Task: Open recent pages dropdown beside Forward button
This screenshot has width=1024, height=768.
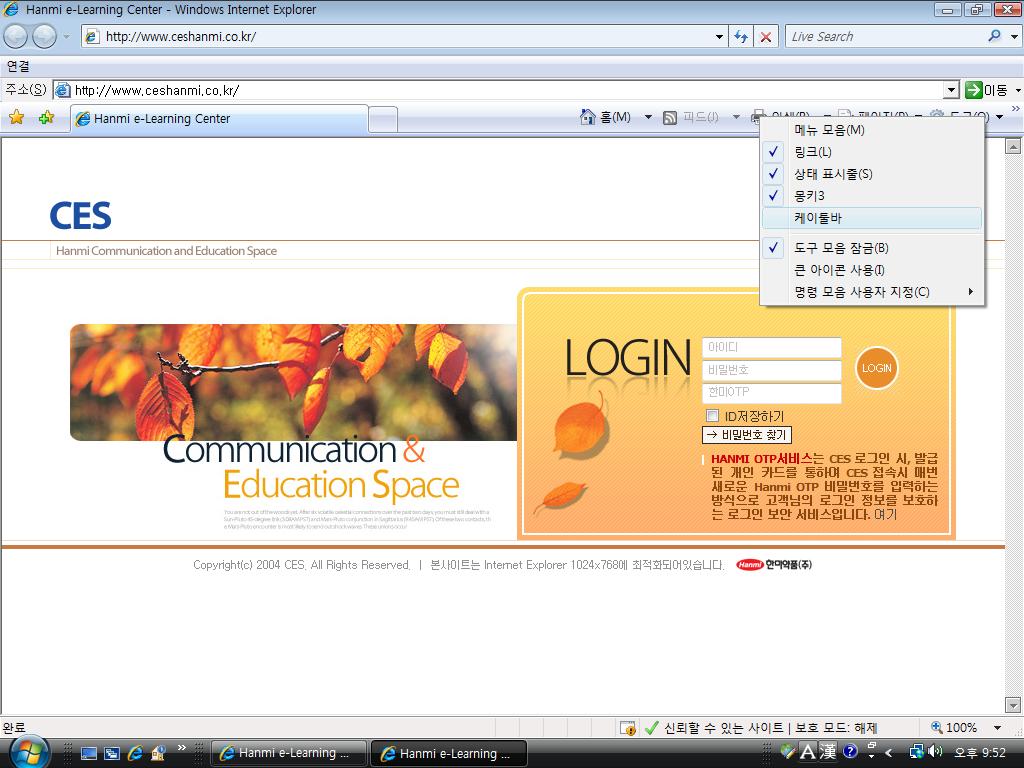Action: 66,37
